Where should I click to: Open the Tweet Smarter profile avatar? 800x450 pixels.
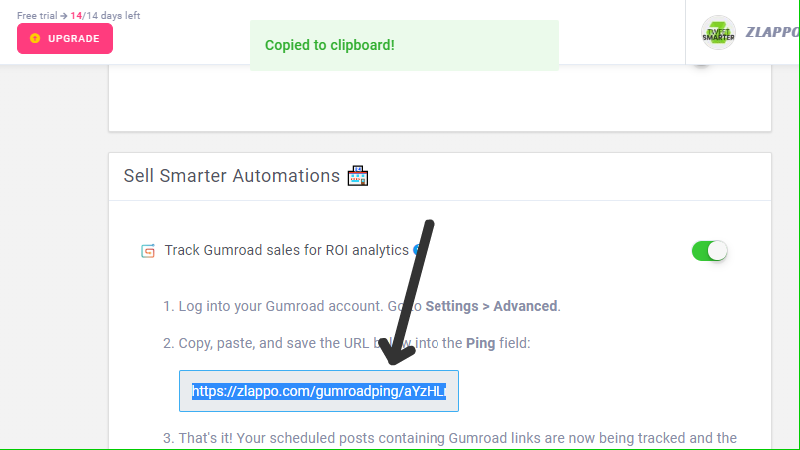[x=718, y=33]
